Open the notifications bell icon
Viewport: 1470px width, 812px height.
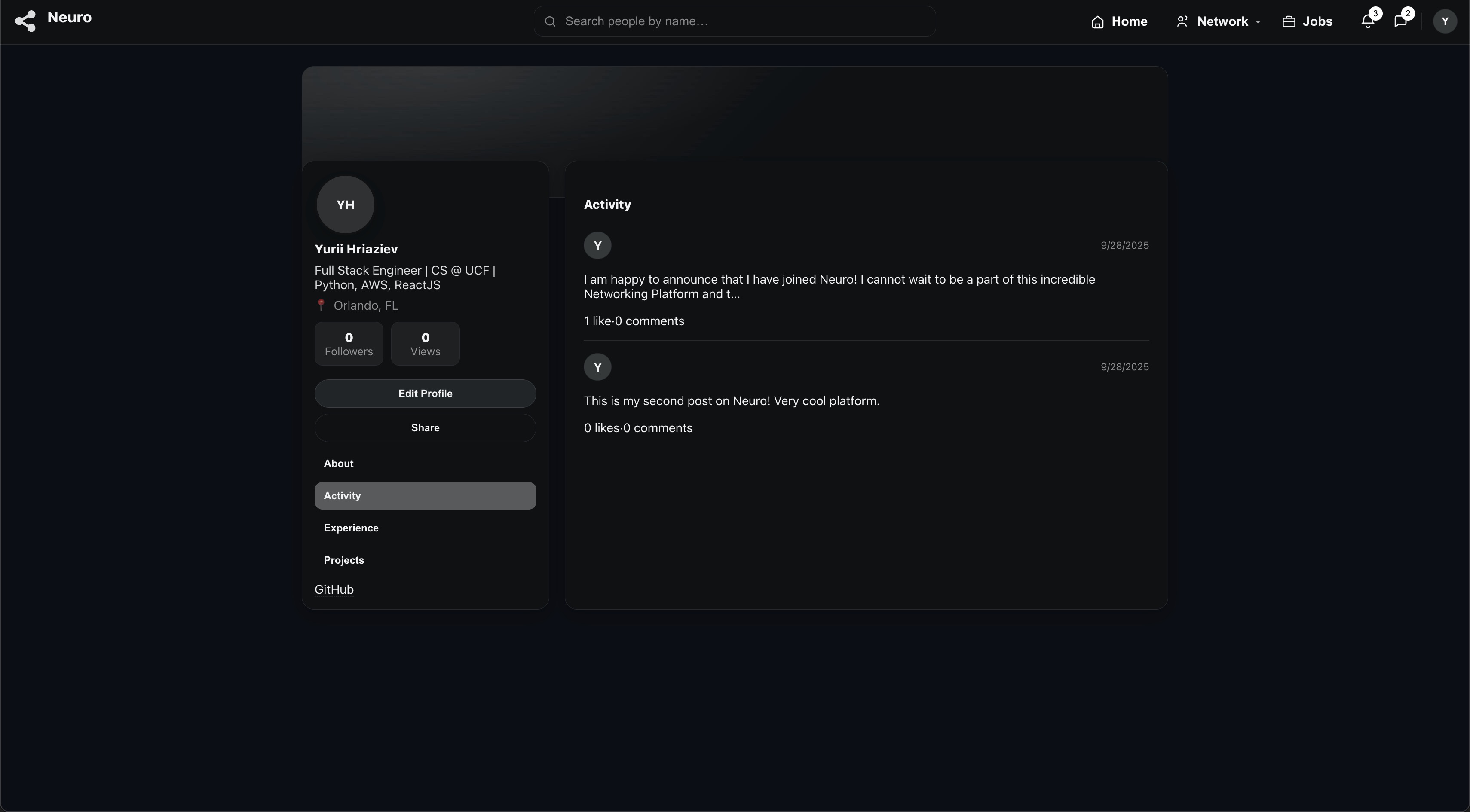point(1367,21)
